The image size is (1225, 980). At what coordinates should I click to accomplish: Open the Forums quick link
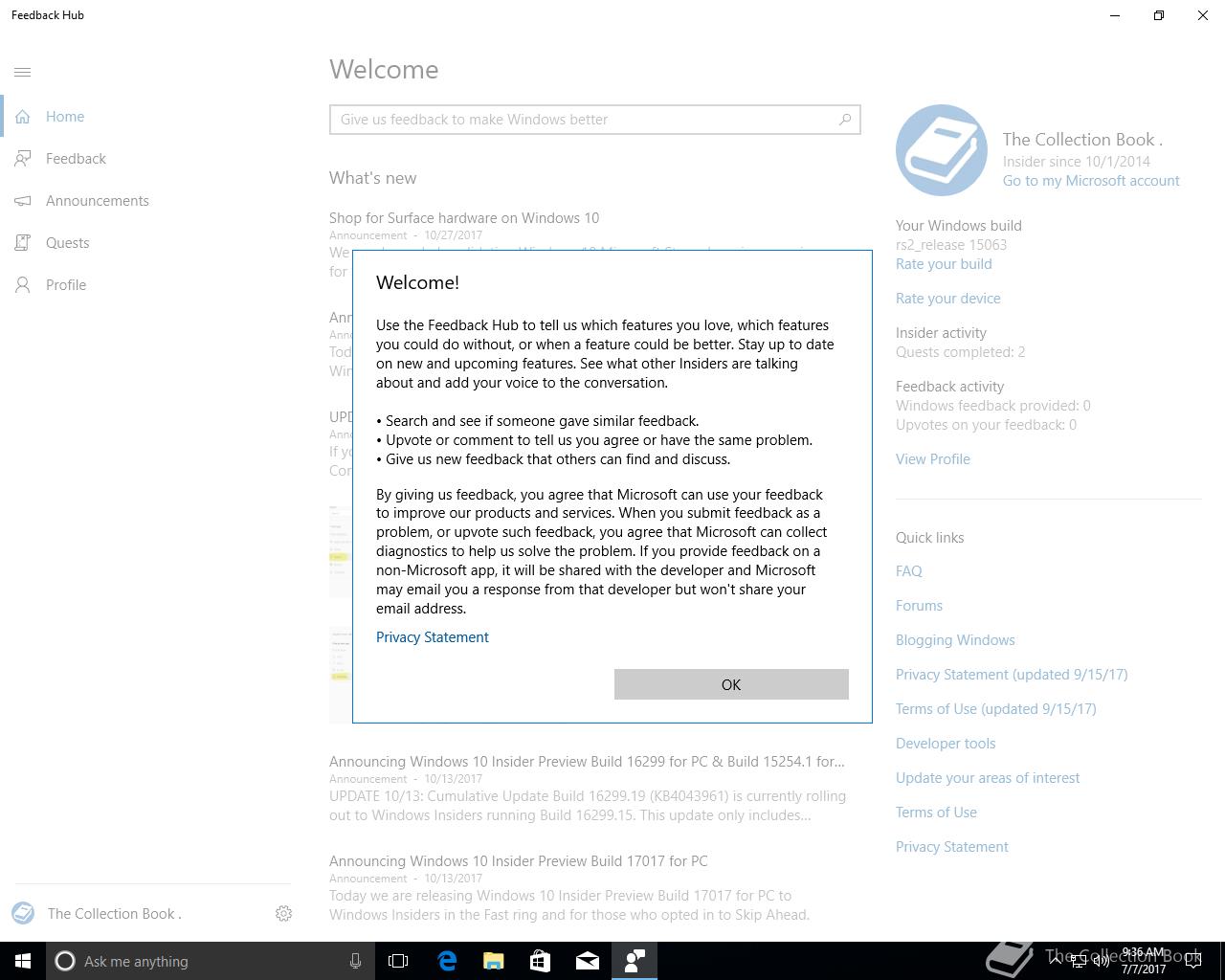(x=919, y=606)
